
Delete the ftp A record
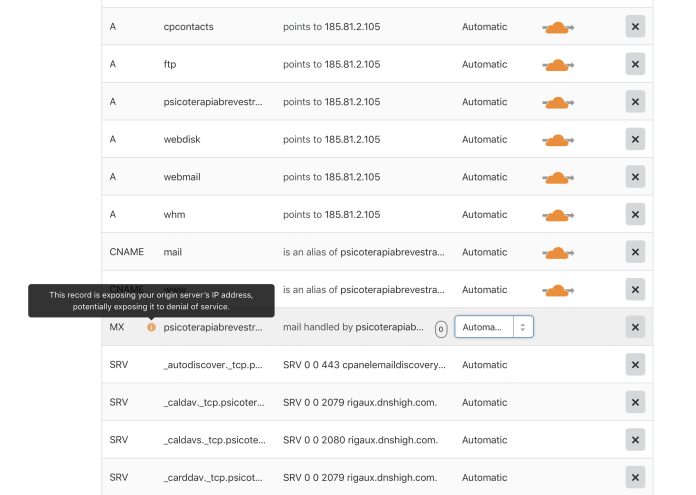(635, 64)
